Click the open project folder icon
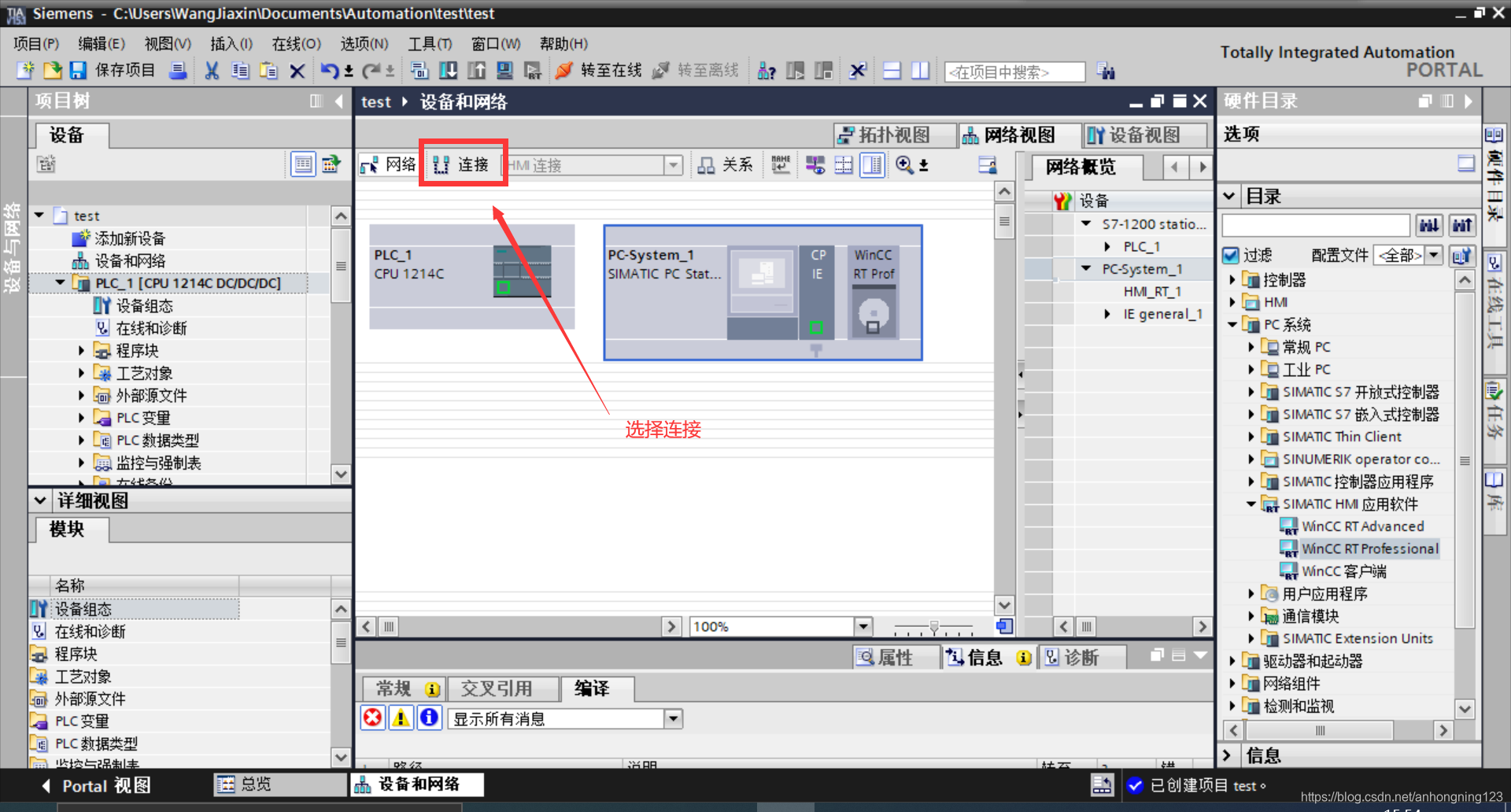 click(x=52, y=71)
